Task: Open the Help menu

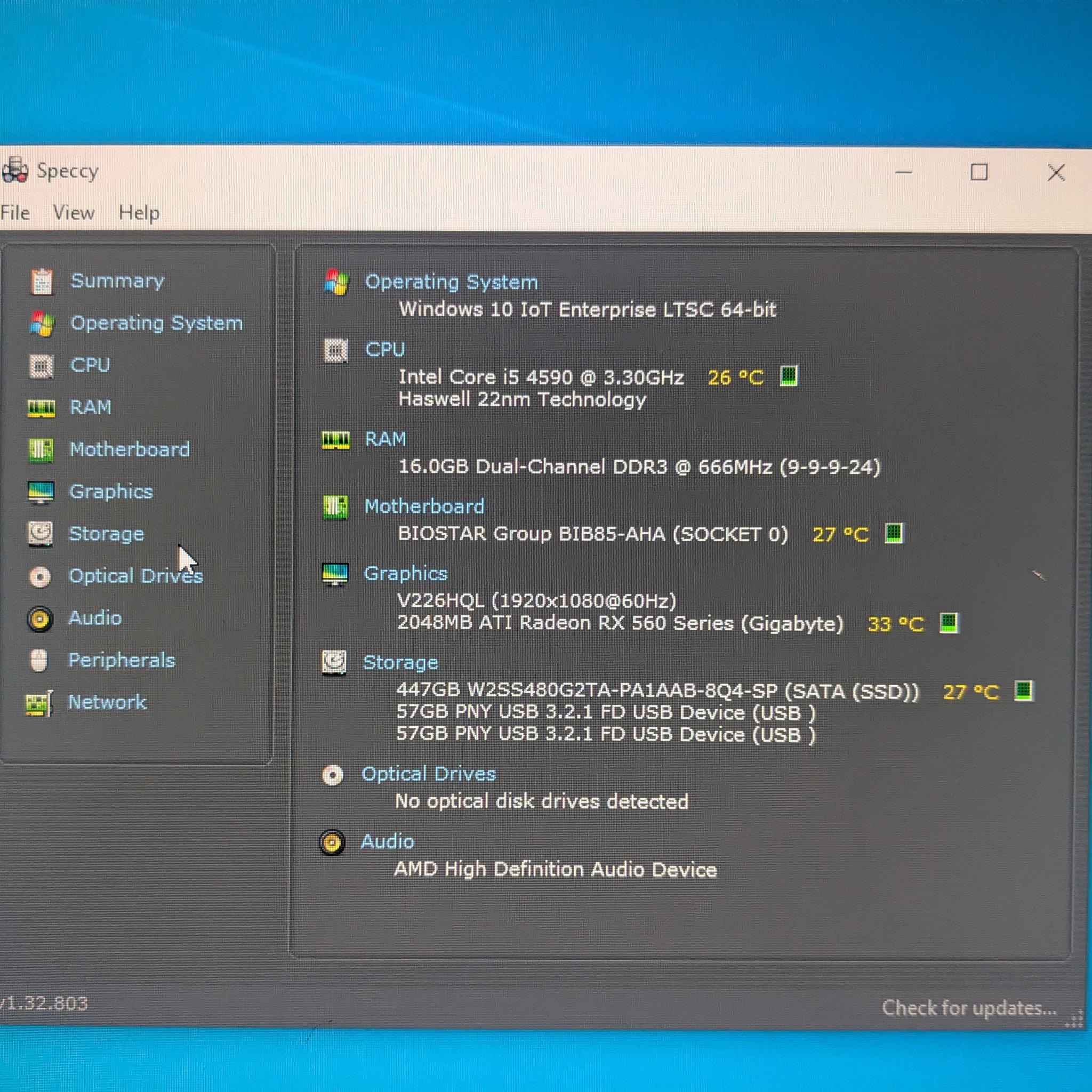Action: (139, 213)
